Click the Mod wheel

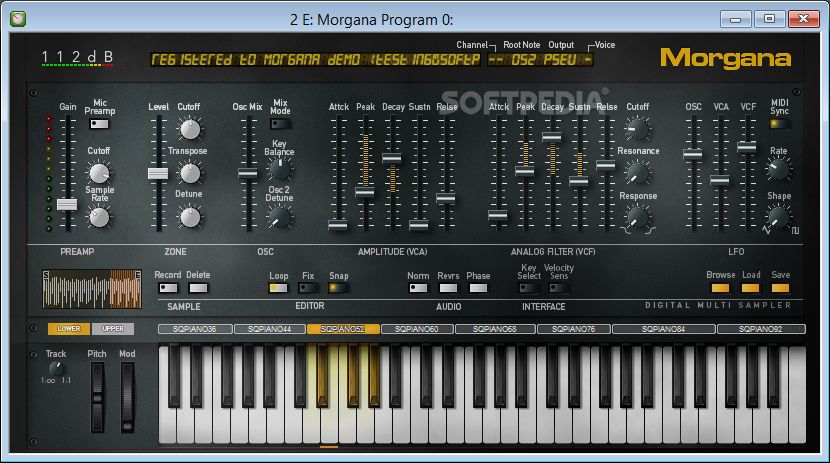(x=127, y=397)
